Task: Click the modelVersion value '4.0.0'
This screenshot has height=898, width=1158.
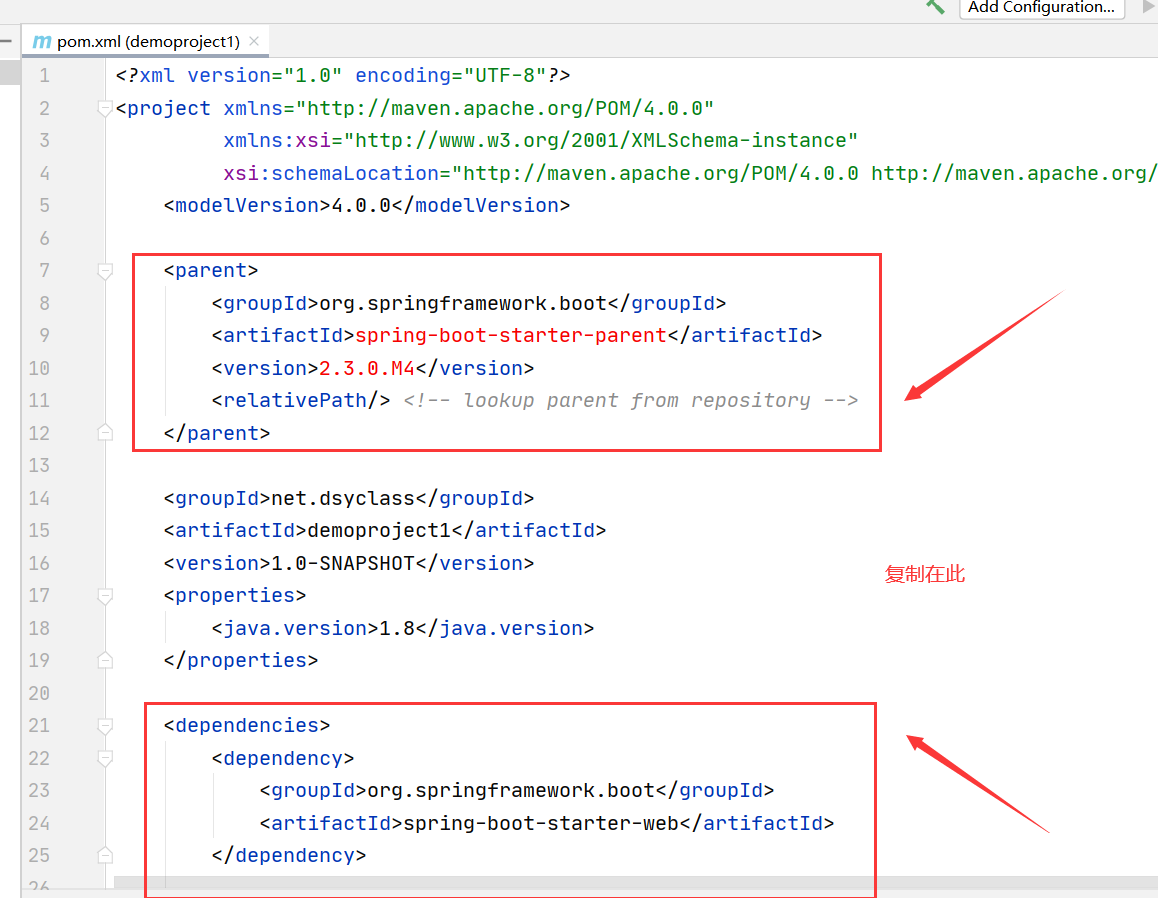Action: tap(361, 205)
